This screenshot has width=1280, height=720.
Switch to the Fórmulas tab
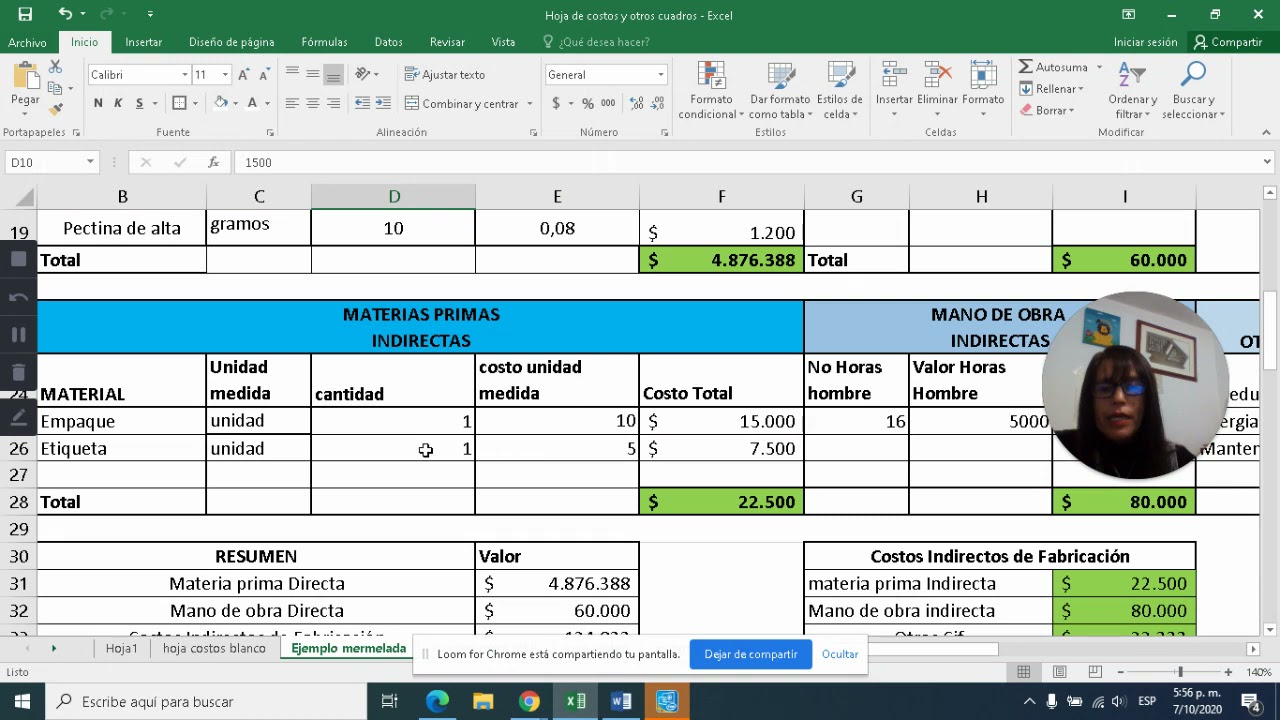(324, 42)
